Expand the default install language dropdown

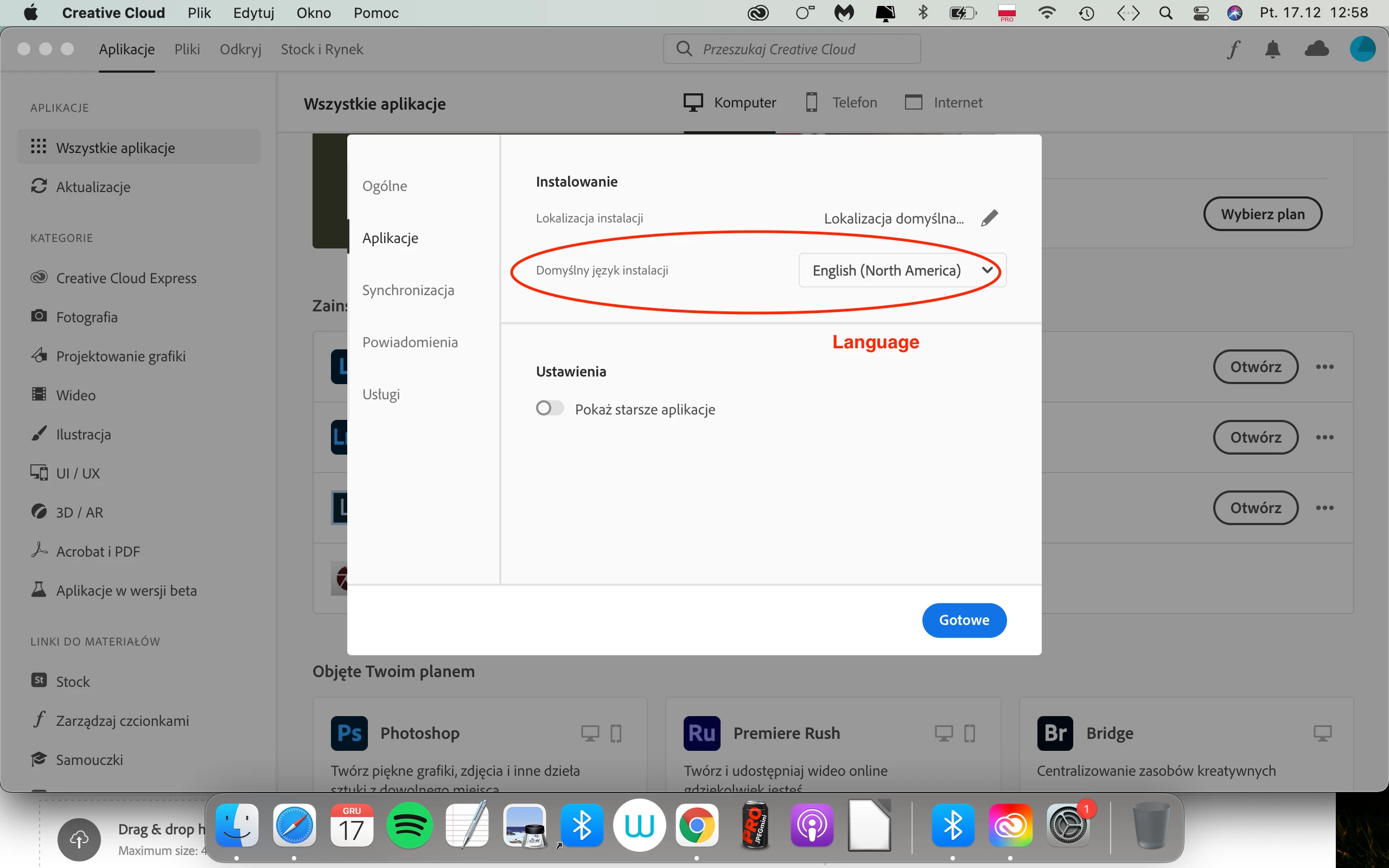coord(902,270)
